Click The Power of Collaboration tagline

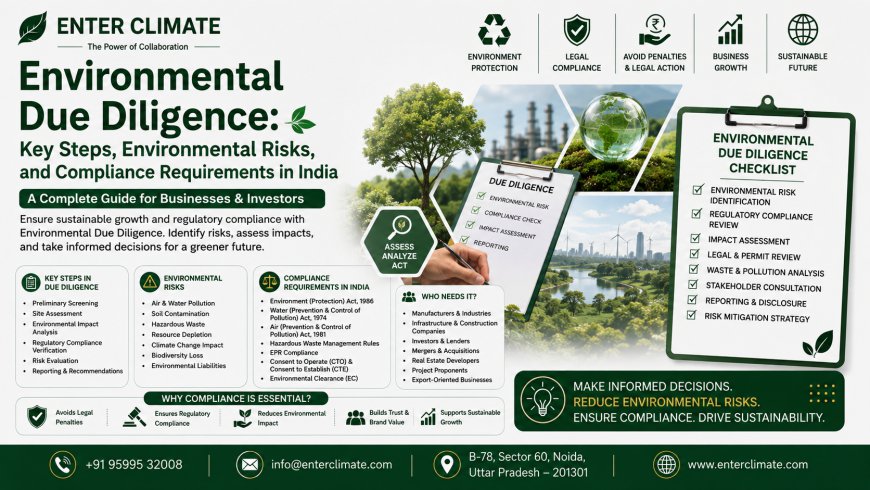138,47
